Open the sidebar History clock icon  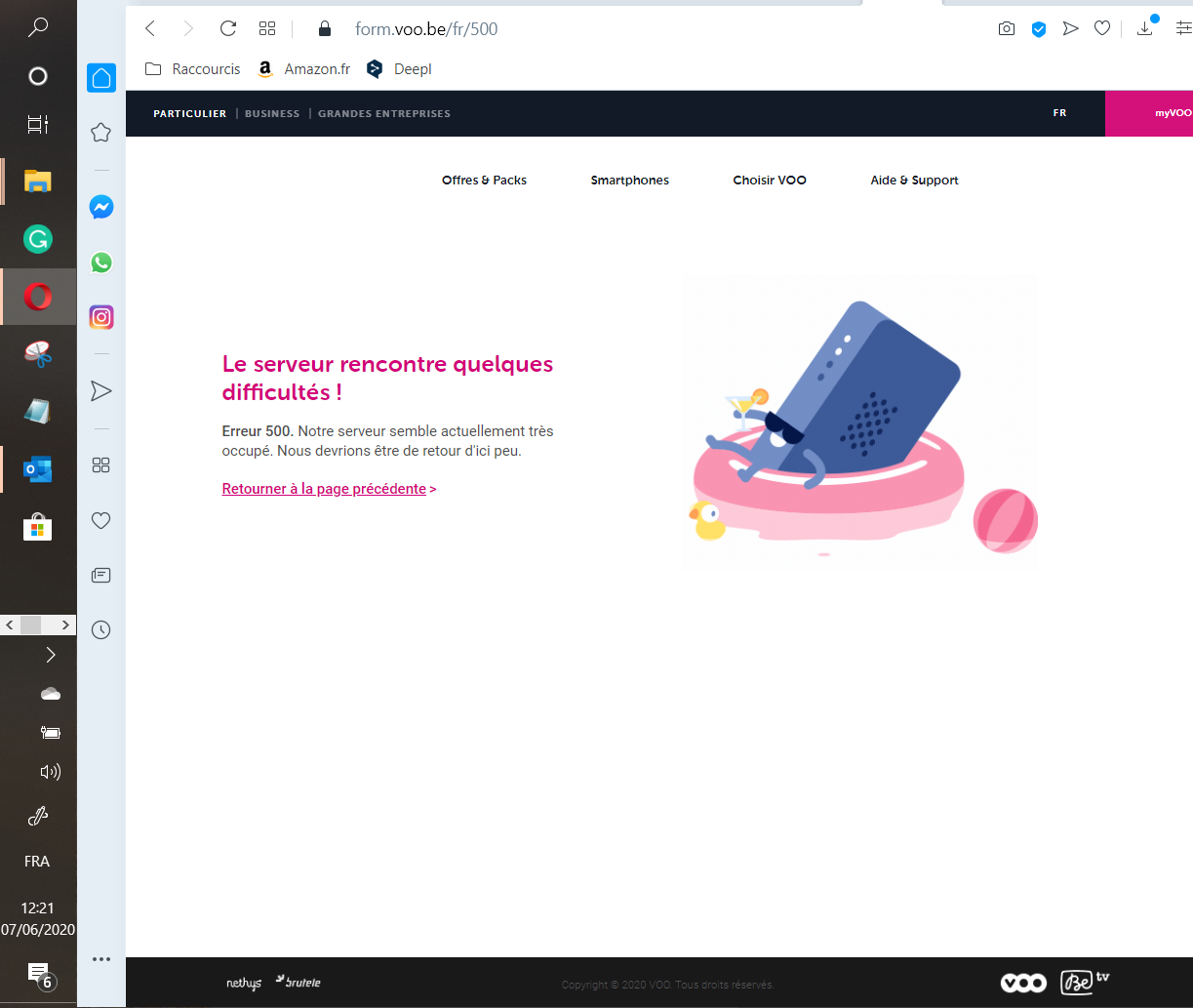pyautogui.click(x=100, y=630)
